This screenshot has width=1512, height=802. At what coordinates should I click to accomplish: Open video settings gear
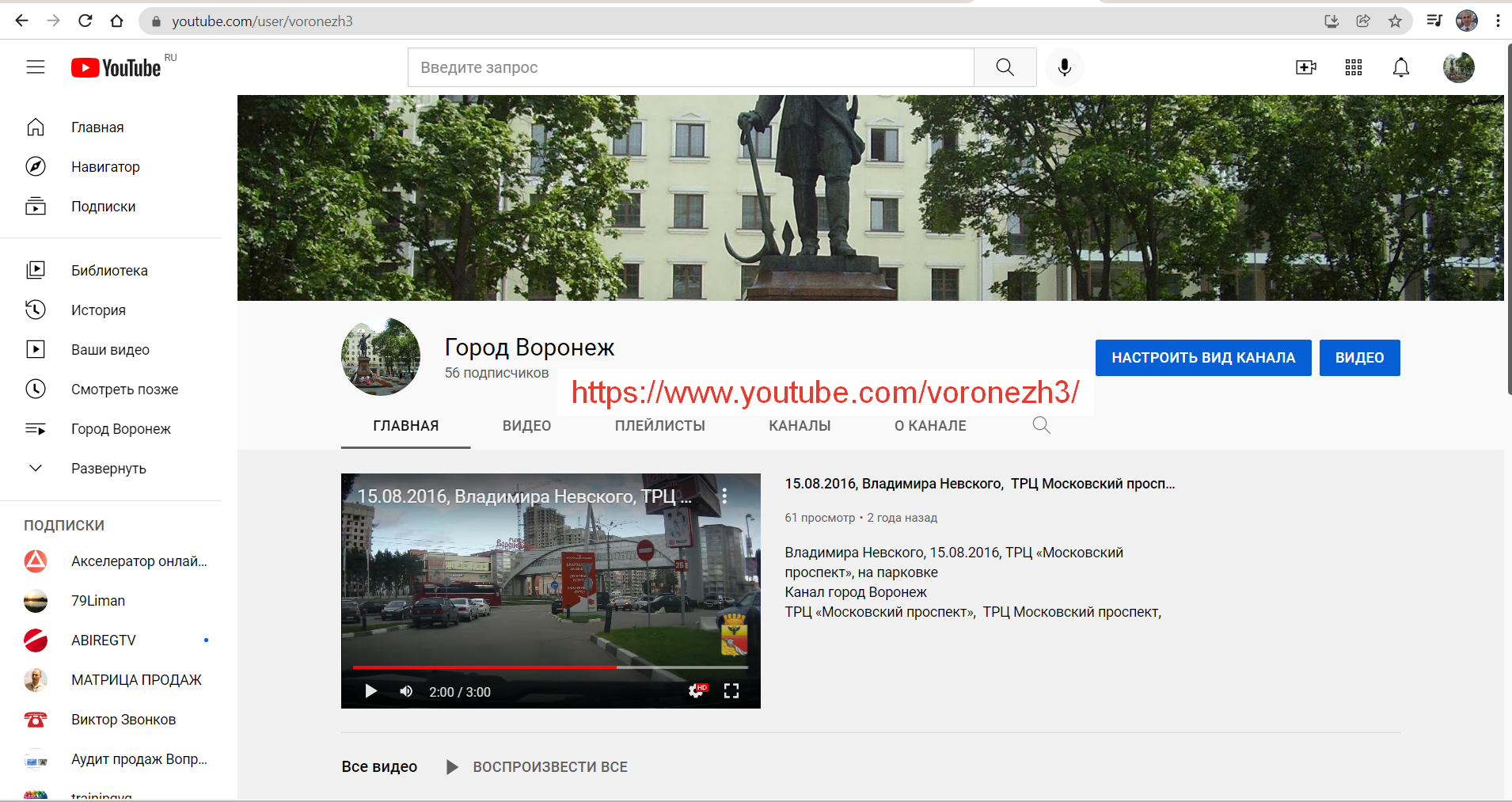click(x=697, y=690)
